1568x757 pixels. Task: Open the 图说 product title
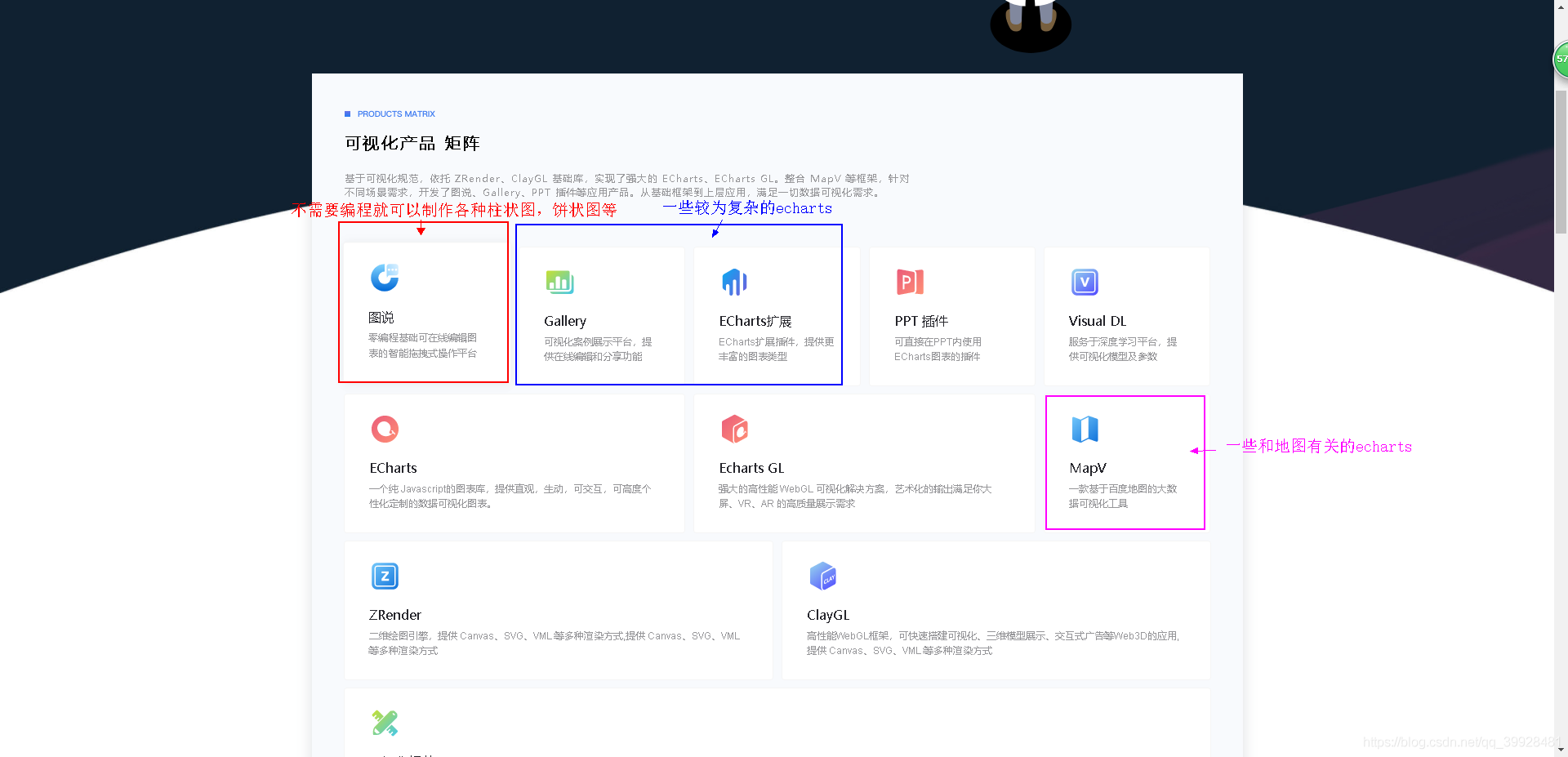pos(381,318)
